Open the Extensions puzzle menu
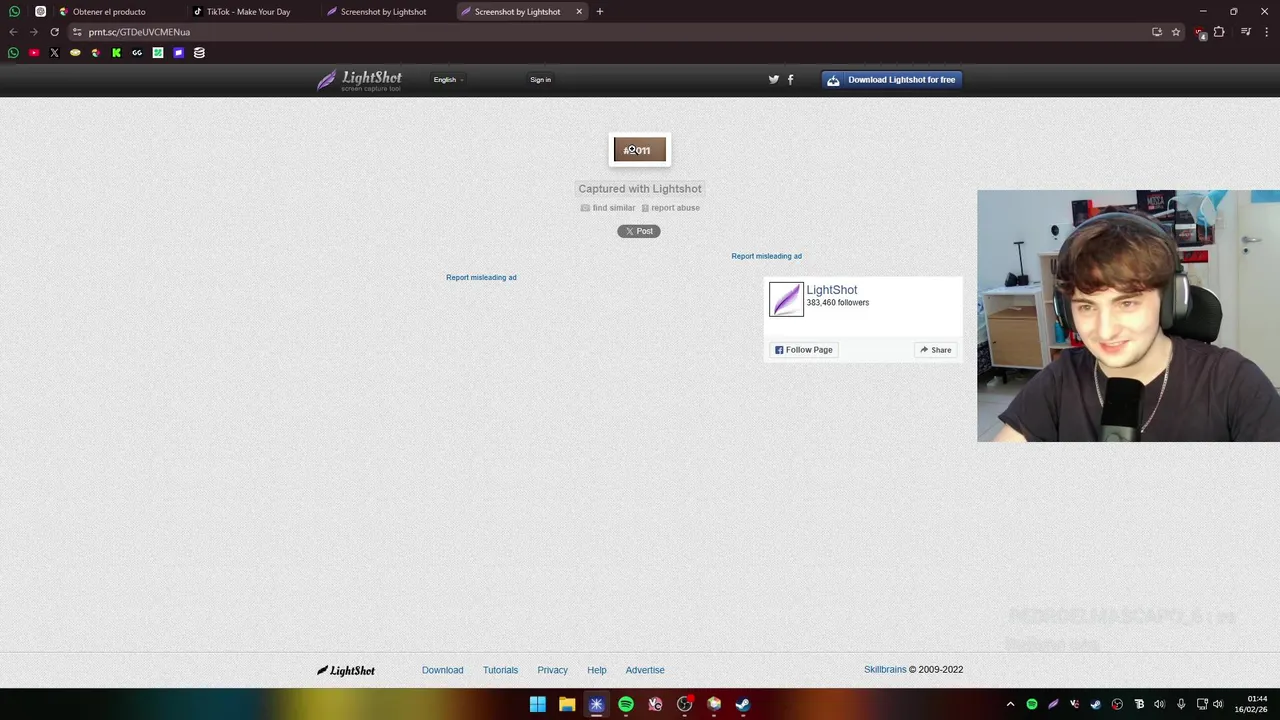This screenshot has height=720, width=1280. (x=1219, y=32)
